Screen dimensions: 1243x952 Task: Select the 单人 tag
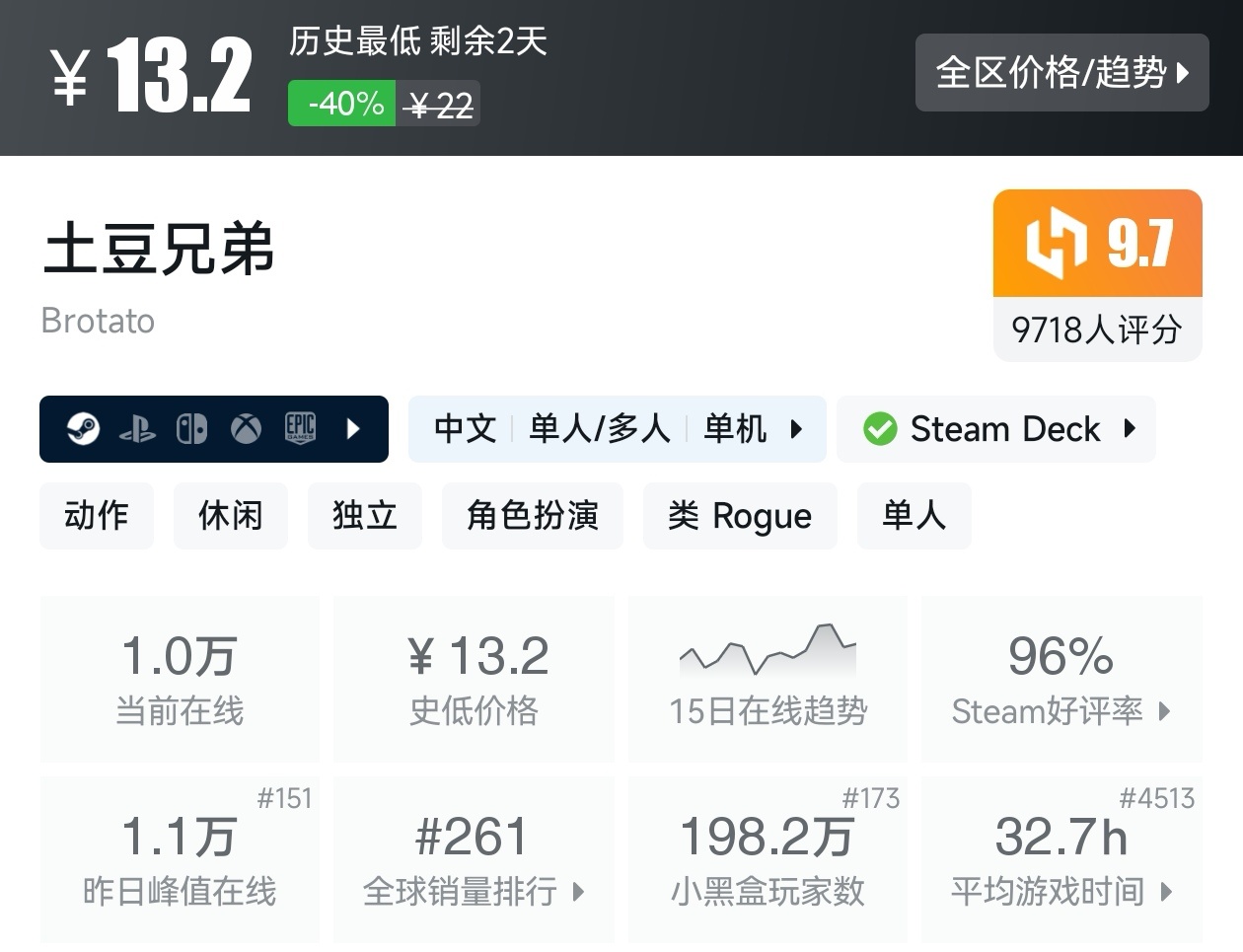click(914, 515)
